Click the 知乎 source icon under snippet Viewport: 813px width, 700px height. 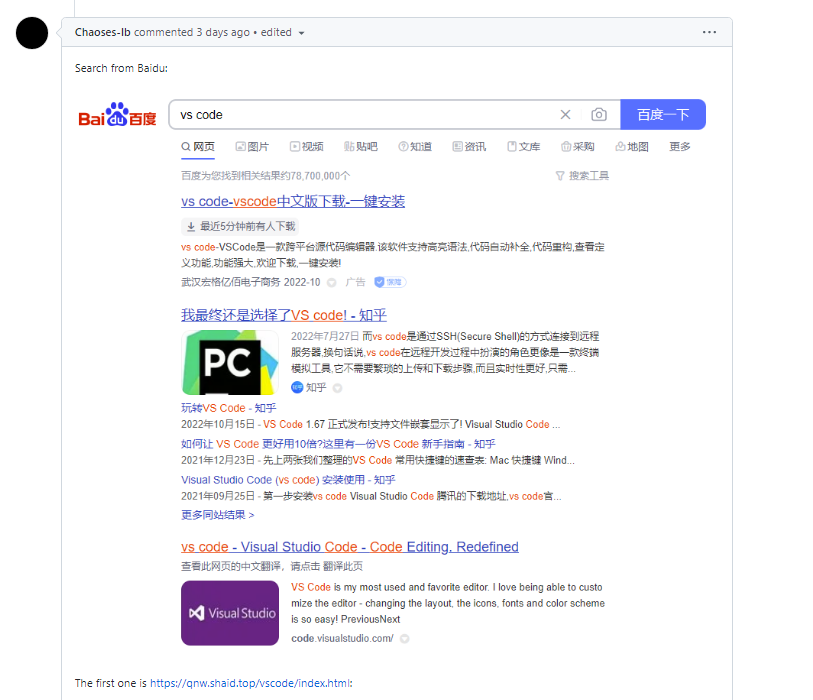pos(297,387)
